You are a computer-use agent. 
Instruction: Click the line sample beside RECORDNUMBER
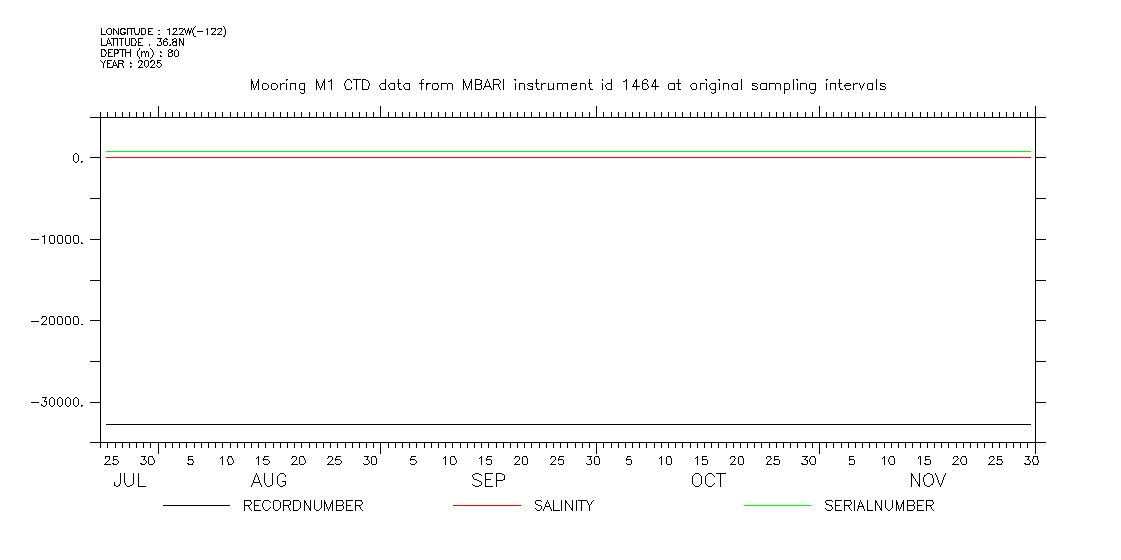(x=196, y=506)
